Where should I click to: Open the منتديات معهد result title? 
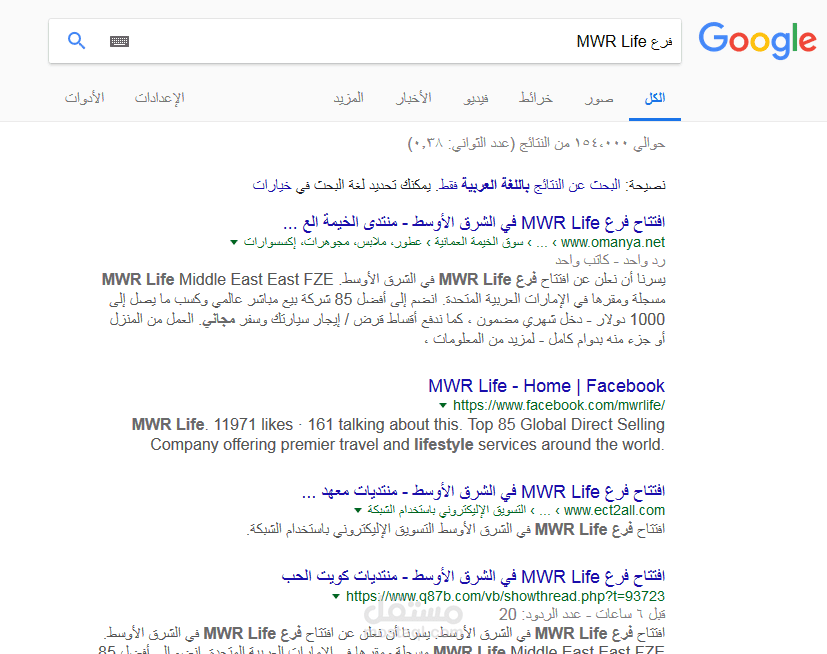pos(483,492)
